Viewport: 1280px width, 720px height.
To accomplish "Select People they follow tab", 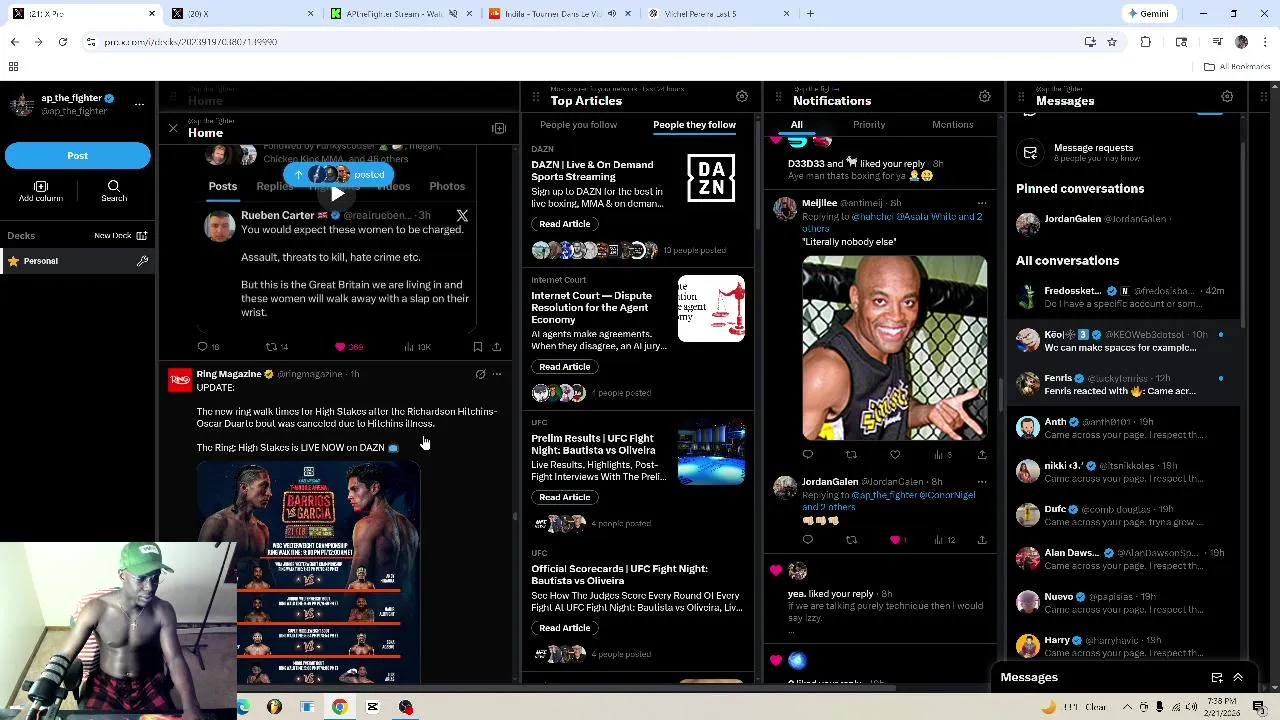I will coord(694,125).
